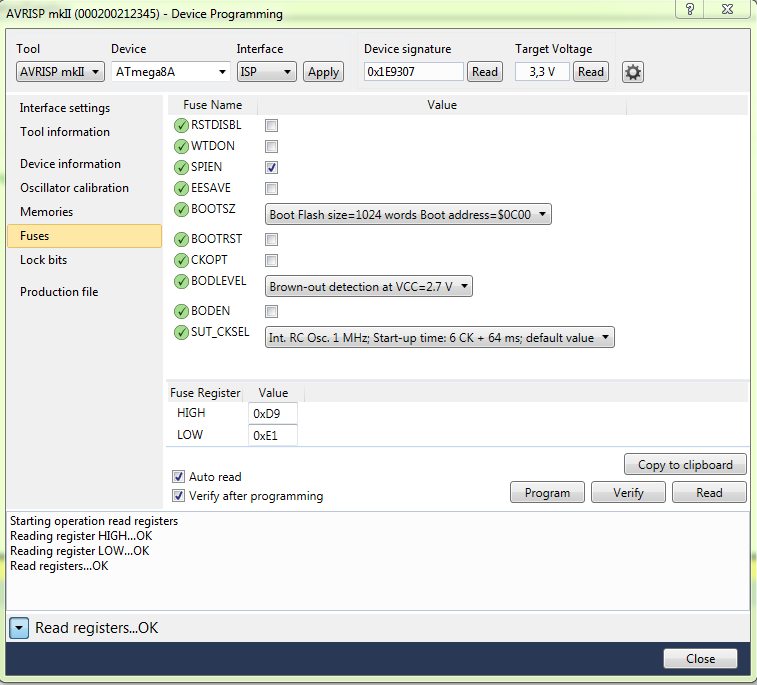Enable the CKOPT fuse checkbox
The image size is (757, 685).
click(x=271, y=261)
